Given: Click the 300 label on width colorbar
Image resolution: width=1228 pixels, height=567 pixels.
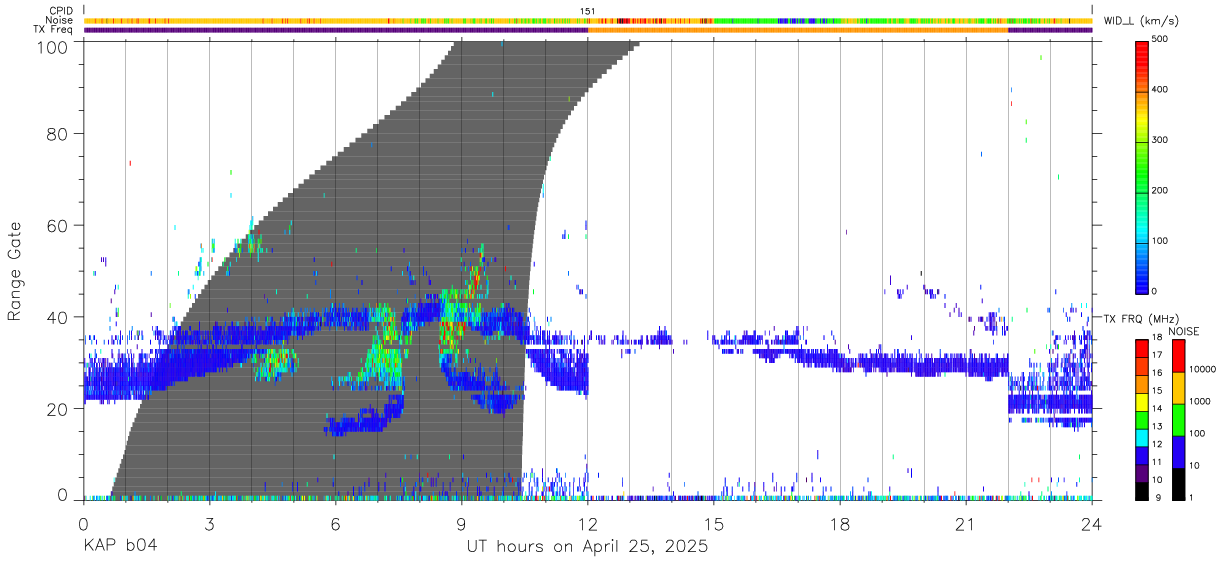Looking at the screenshot, I should tap(1162, 140).
